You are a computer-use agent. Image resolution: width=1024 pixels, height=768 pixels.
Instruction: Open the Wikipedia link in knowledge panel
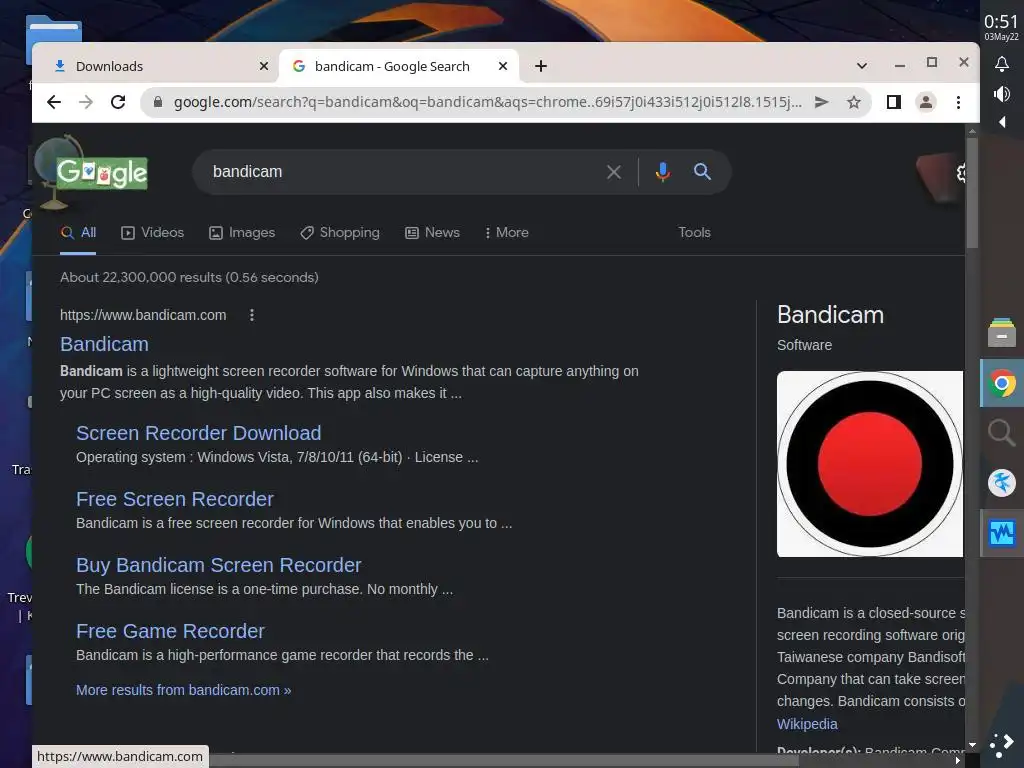(807, 724)
